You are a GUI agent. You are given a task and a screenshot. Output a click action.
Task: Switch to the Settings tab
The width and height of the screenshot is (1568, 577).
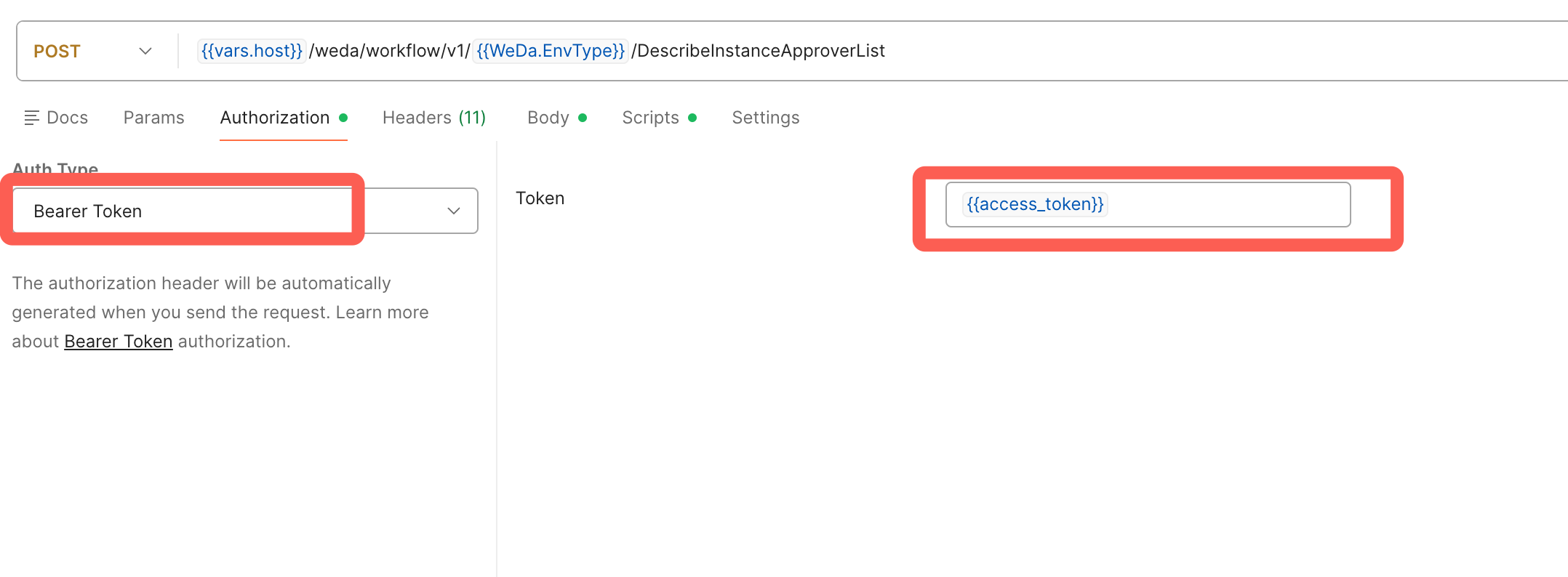pos(765,118)
